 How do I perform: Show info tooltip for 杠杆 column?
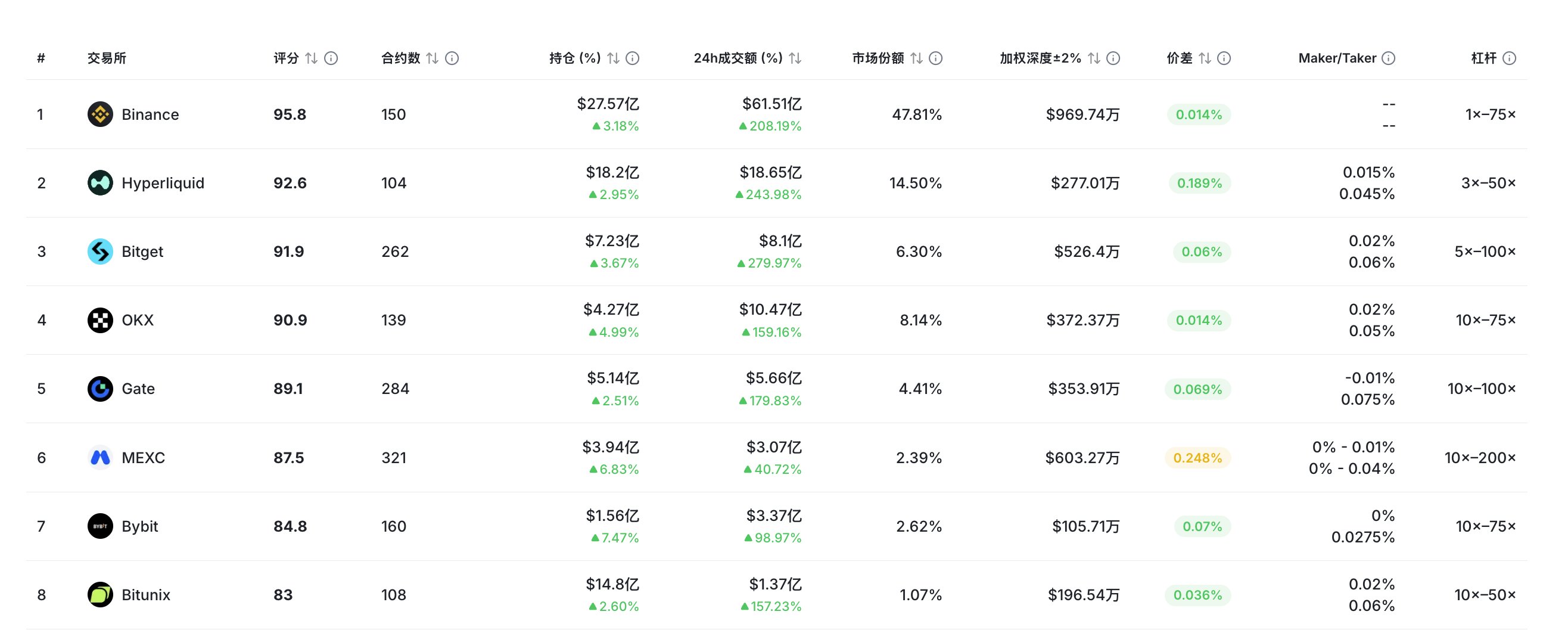[1509, 58]
